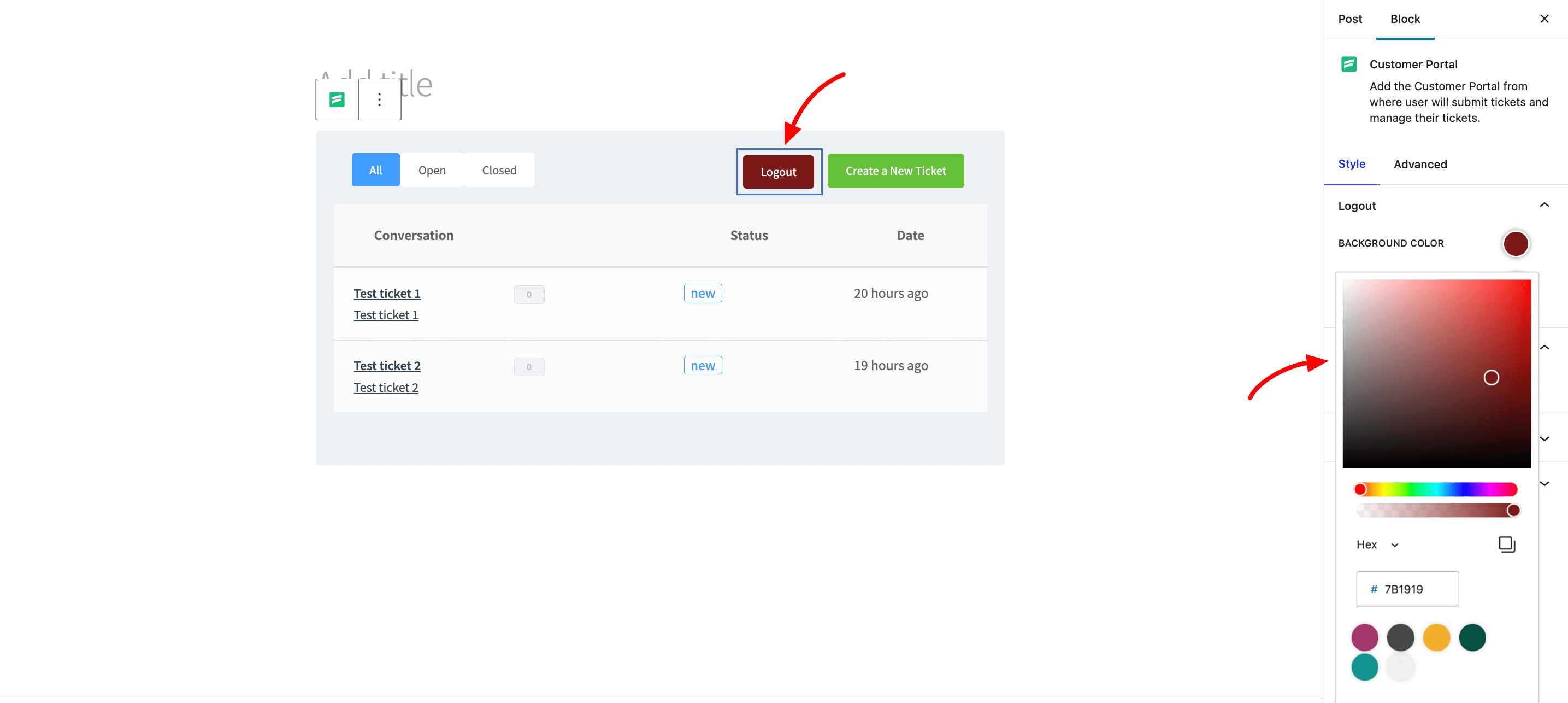Click the three-dot menu icon on block
1568x703 pixels.
pyautogui.click(x=379, y=99)
